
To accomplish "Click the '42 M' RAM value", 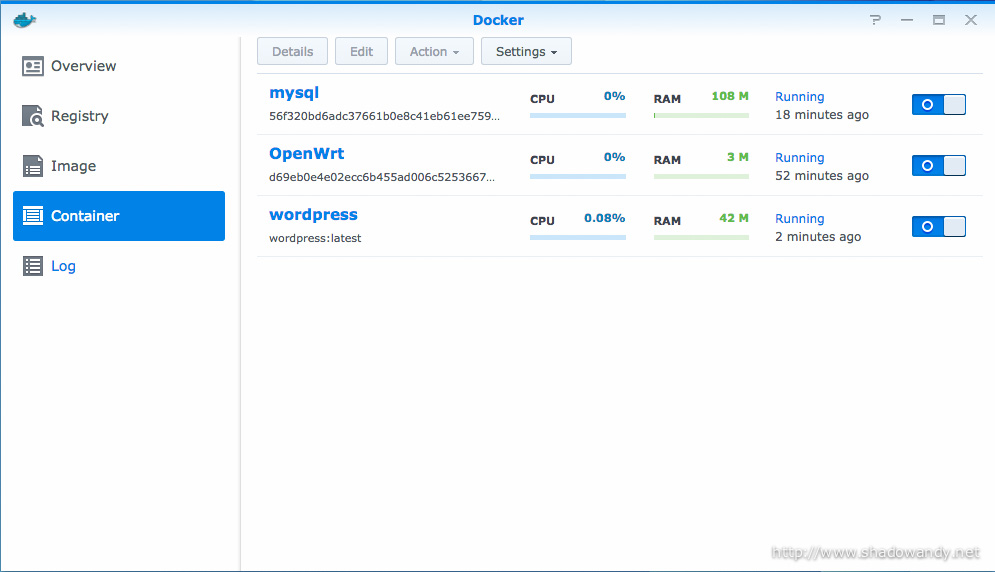I will tap(734, 218).
